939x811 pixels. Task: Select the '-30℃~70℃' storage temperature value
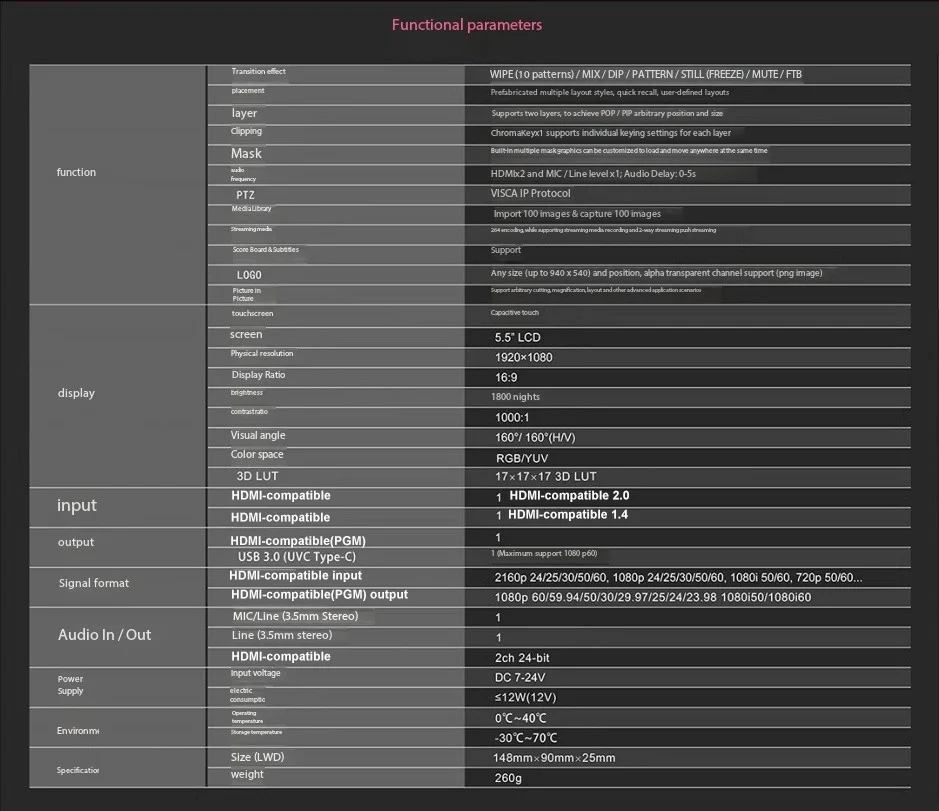pos(525,739)
